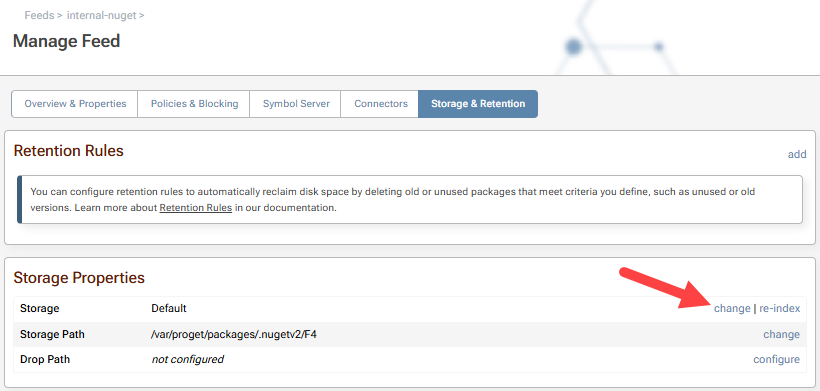Switch to the Connectors tab
Screen dimensions: 820x391
tap(380, 104)
